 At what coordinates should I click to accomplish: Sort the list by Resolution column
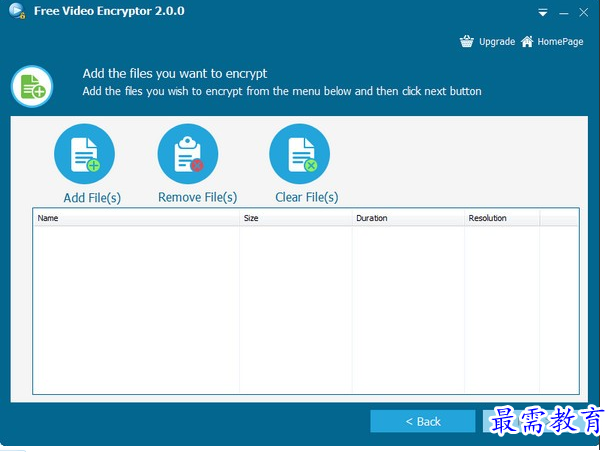[502, 218]
